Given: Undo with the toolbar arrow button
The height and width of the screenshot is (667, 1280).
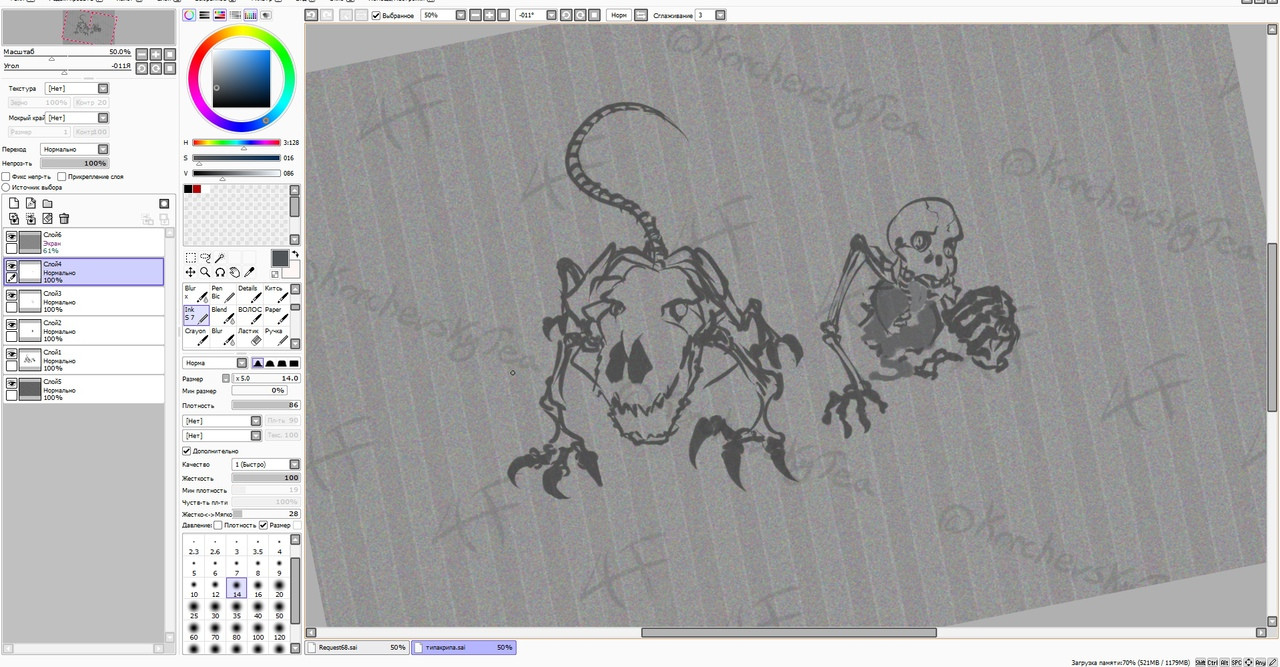Looking at the screenshot, I should (x=311, y=16).
